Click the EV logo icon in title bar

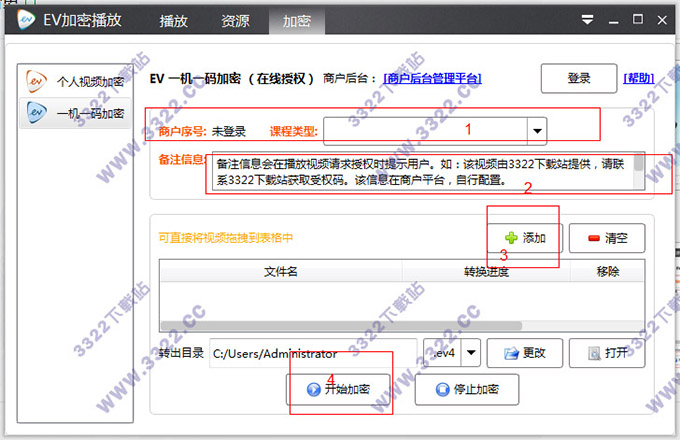point(26,20)
